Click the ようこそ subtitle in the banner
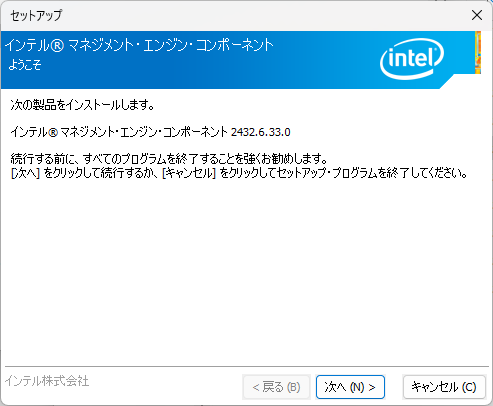 (25, 65)
